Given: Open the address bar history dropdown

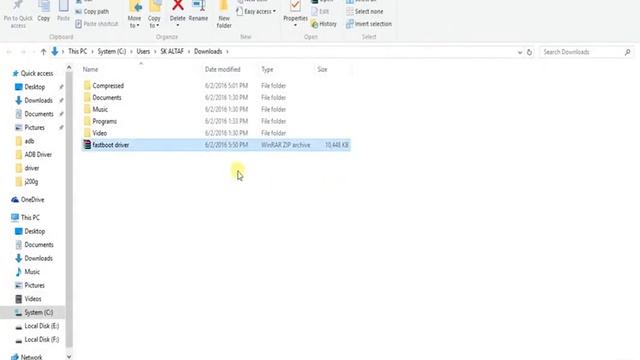Looking at the screenshot, I should click(x=520, y=52).
